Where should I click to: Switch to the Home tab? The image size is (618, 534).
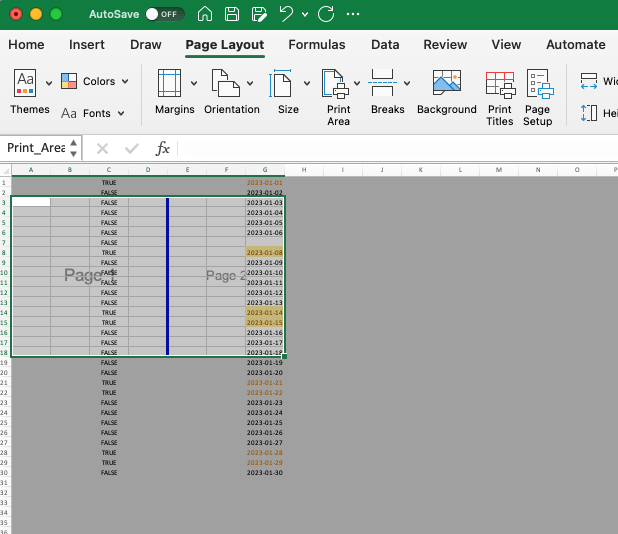(26, 45)
